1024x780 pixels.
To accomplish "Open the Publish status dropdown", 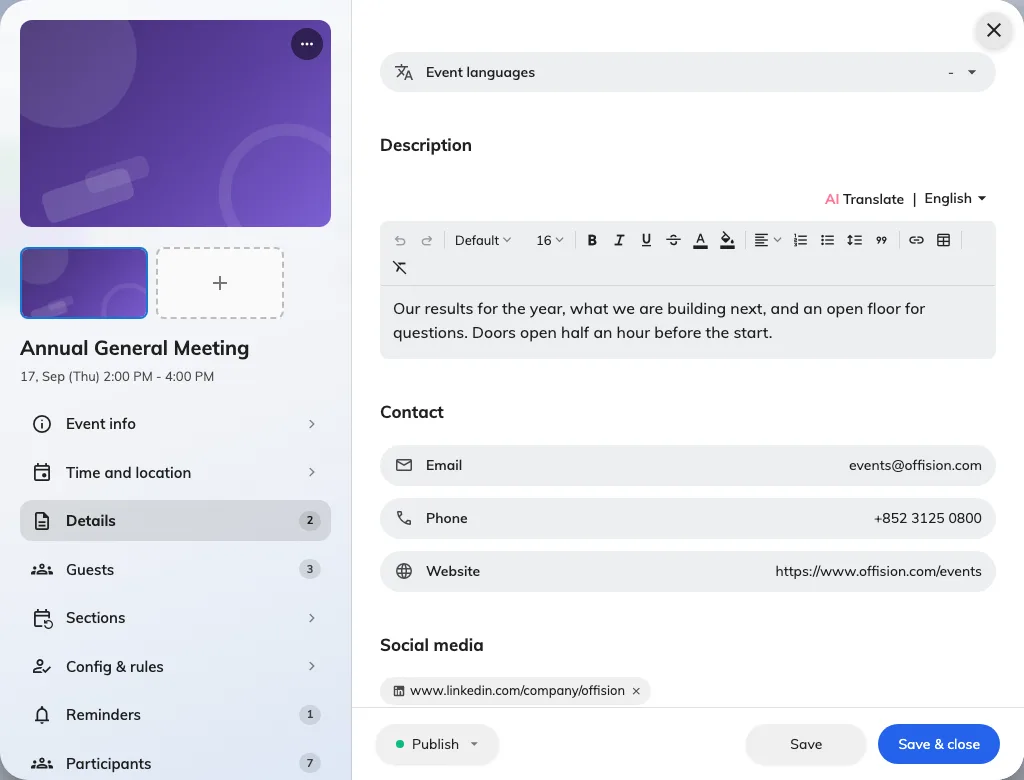I will 437,744.
